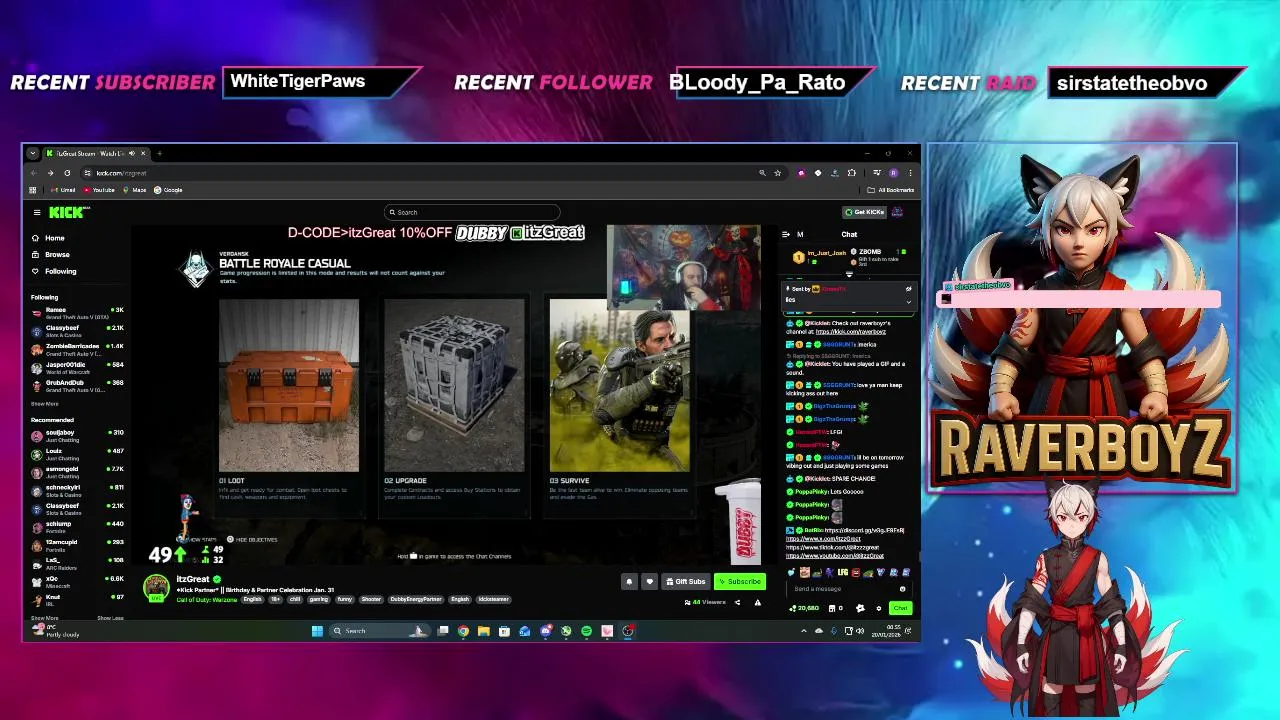Report stream via warning icon
This screenshot has height=720, width=1280.
pos(757,602)
